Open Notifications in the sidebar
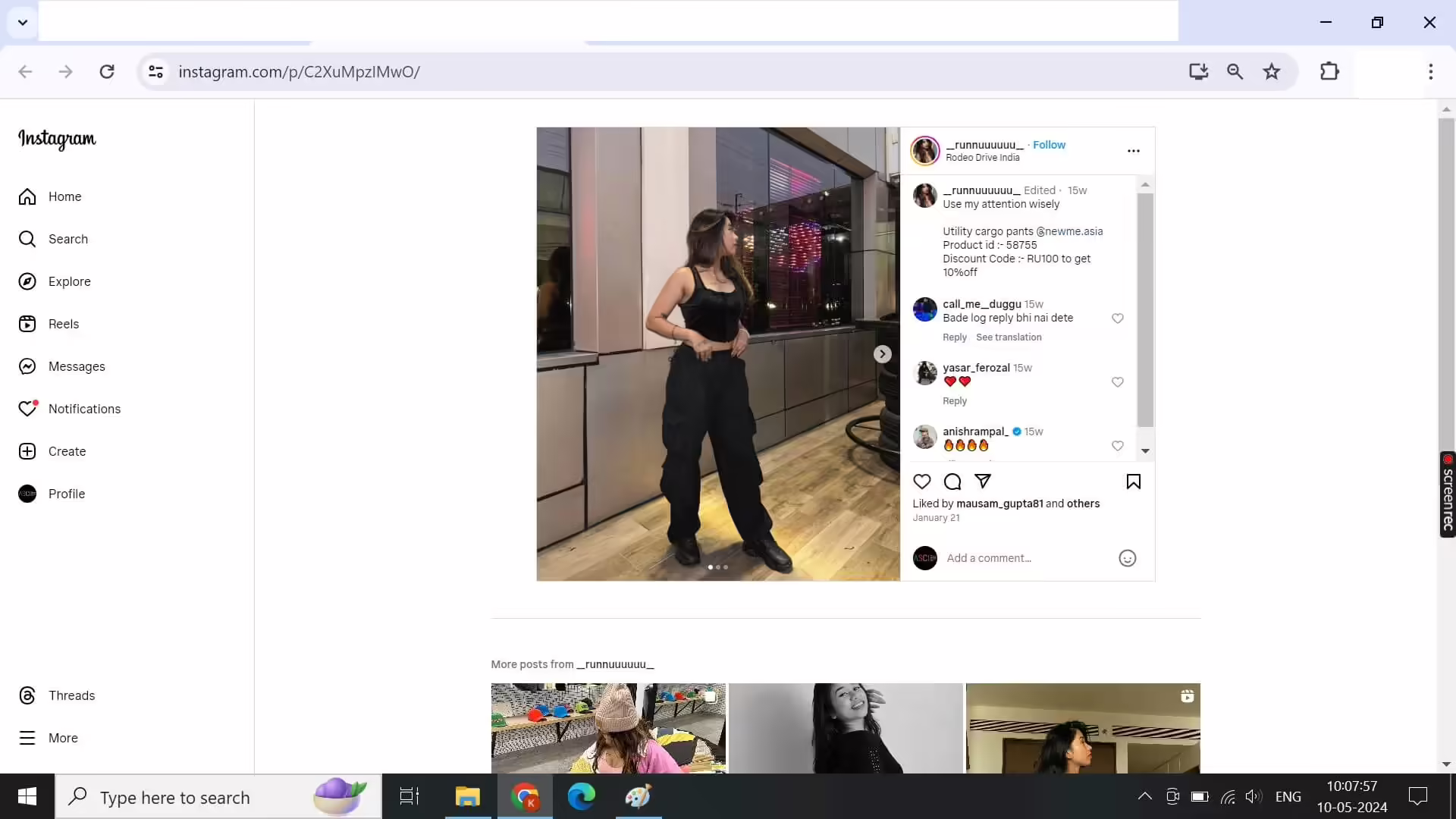This screenshot has height=819, width=1456. 69,409
